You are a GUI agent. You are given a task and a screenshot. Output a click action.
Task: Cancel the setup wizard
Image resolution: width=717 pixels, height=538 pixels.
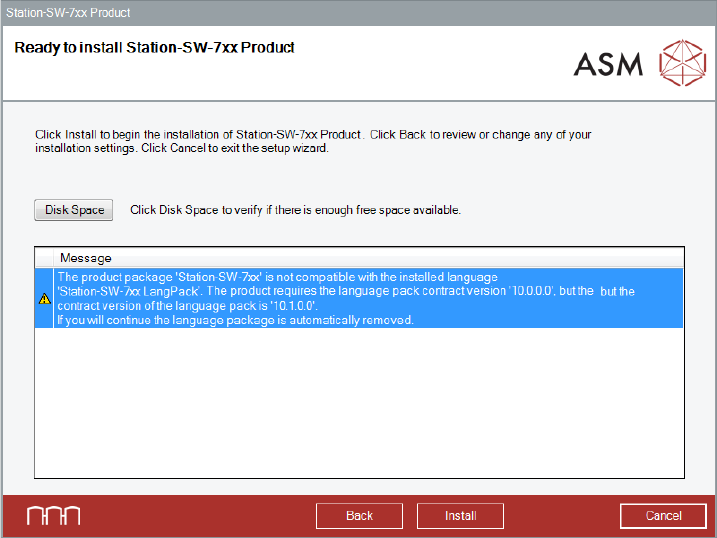pyautogui.click(x=663, y=516)
